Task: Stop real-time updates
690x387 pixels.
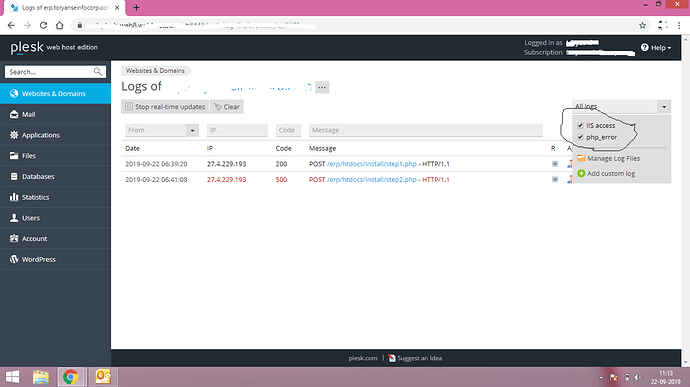Action: point(165,107)
